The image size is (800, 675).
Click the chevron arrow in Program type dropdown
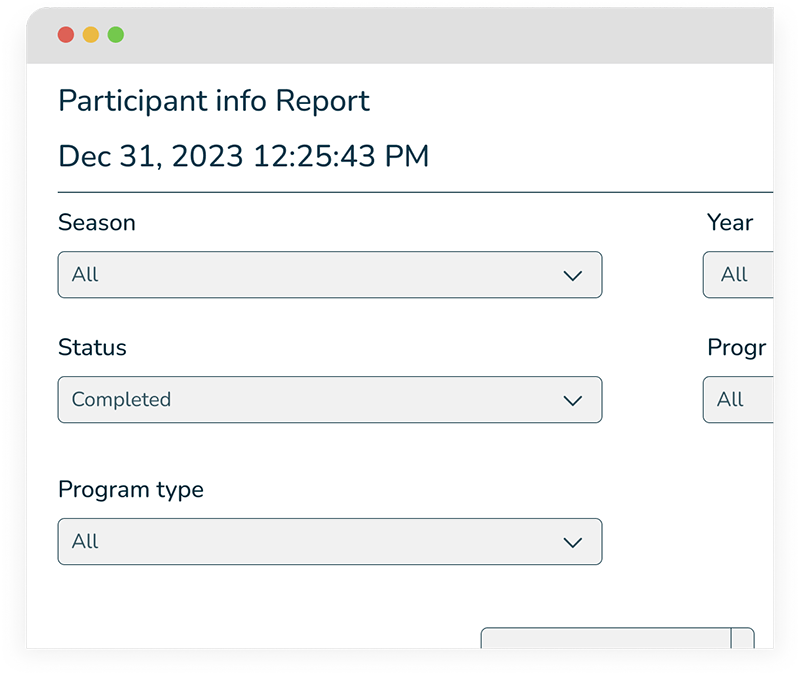click(x=572, y=542)
